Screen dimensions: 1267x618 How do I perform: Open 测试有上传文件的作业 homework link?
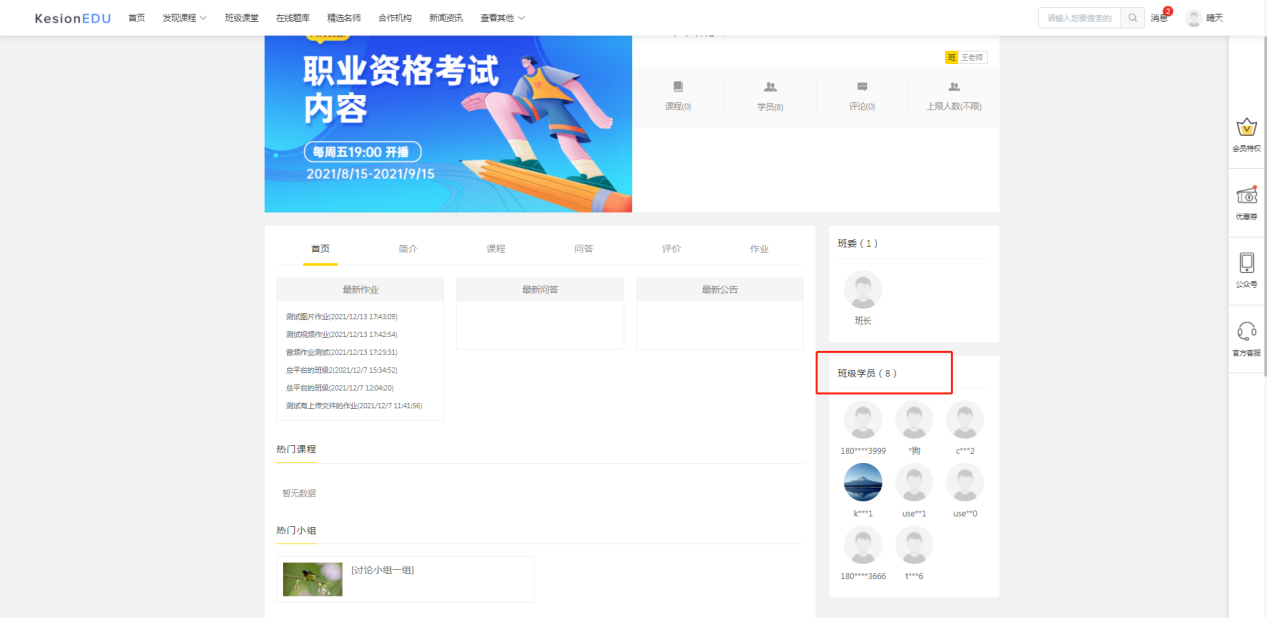[x=354, y=406]
